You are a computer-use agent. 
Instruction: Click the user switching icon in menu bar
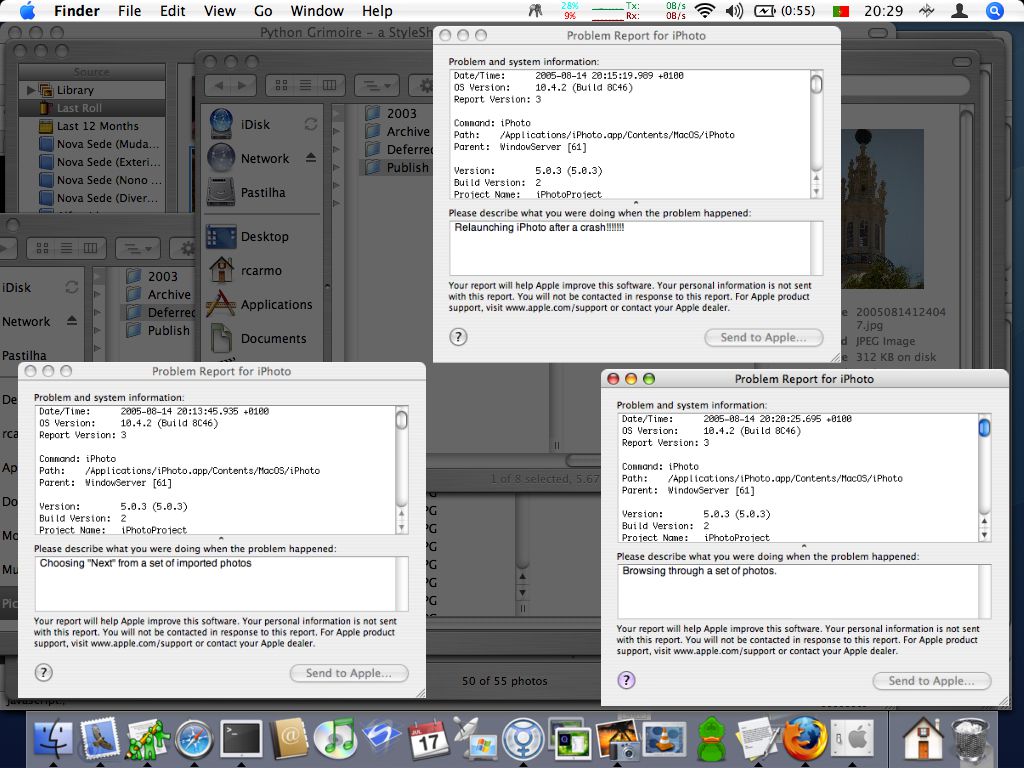click(x=959, y=11)
